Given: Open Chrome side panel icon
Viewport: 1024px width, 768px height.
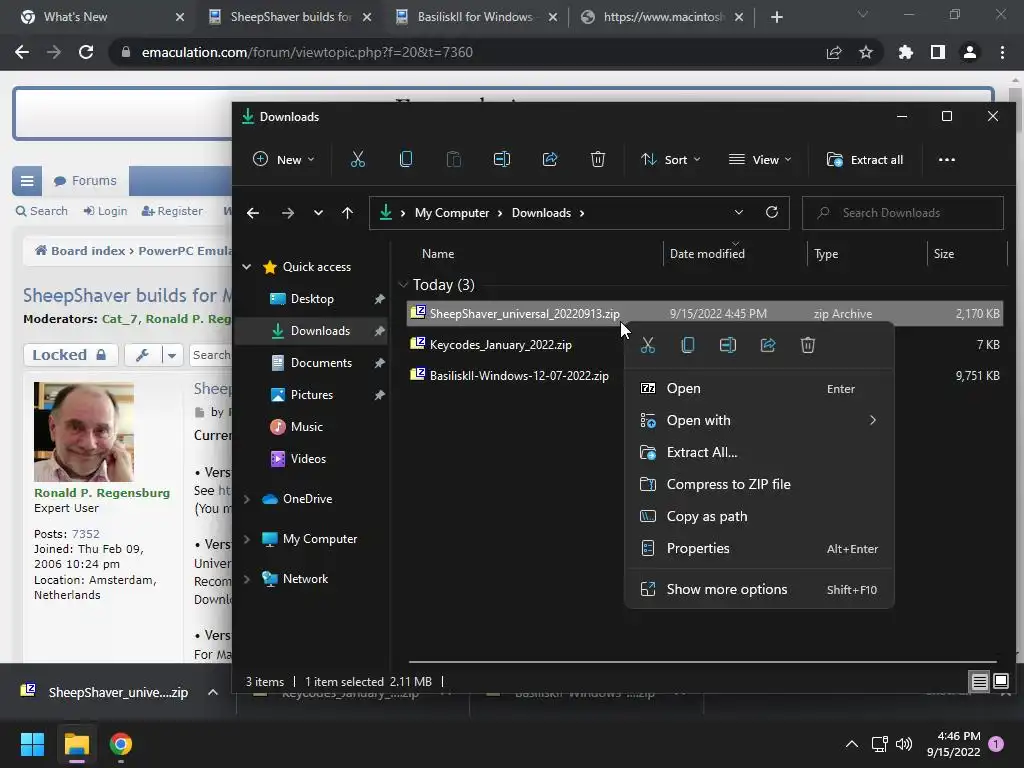Looking at the screenshot, I should click(x=938, y=52).
